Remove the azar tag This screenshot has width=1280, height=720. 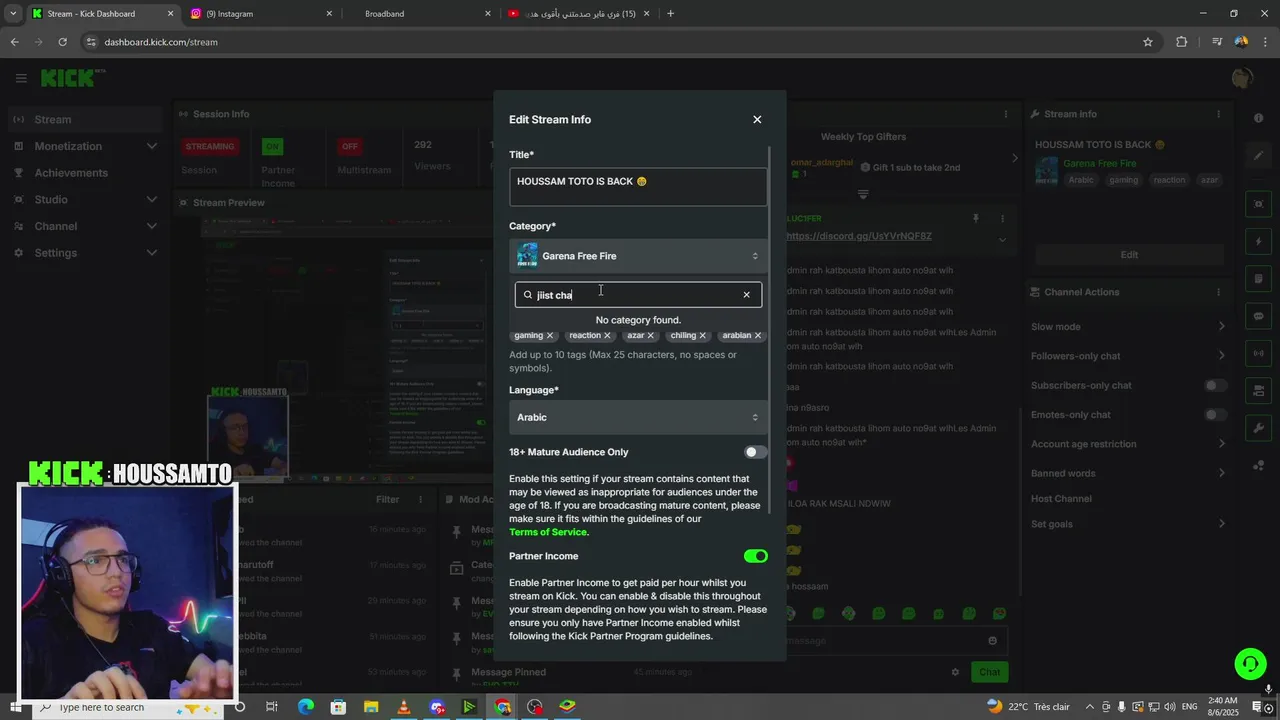(x=651, y=336)
